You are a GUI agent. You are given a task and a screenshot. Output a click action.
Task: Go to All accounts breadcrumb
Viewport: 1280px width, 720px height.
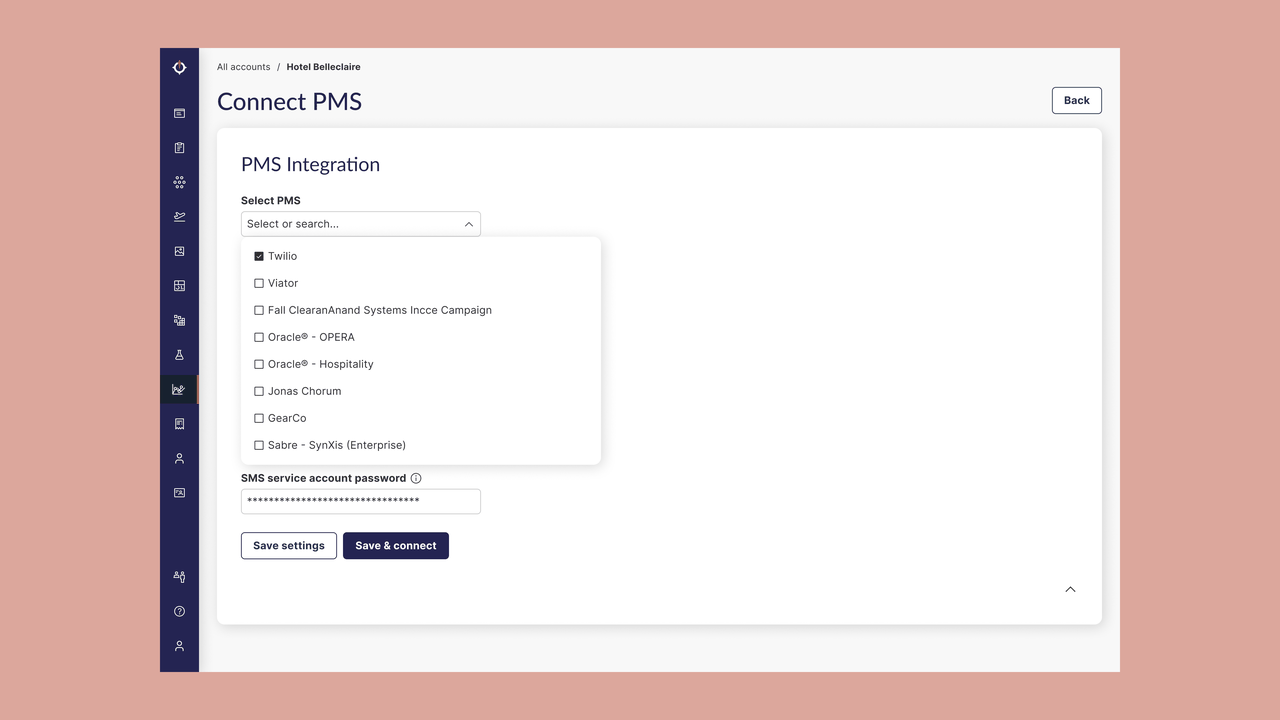(x=244, y=67)
